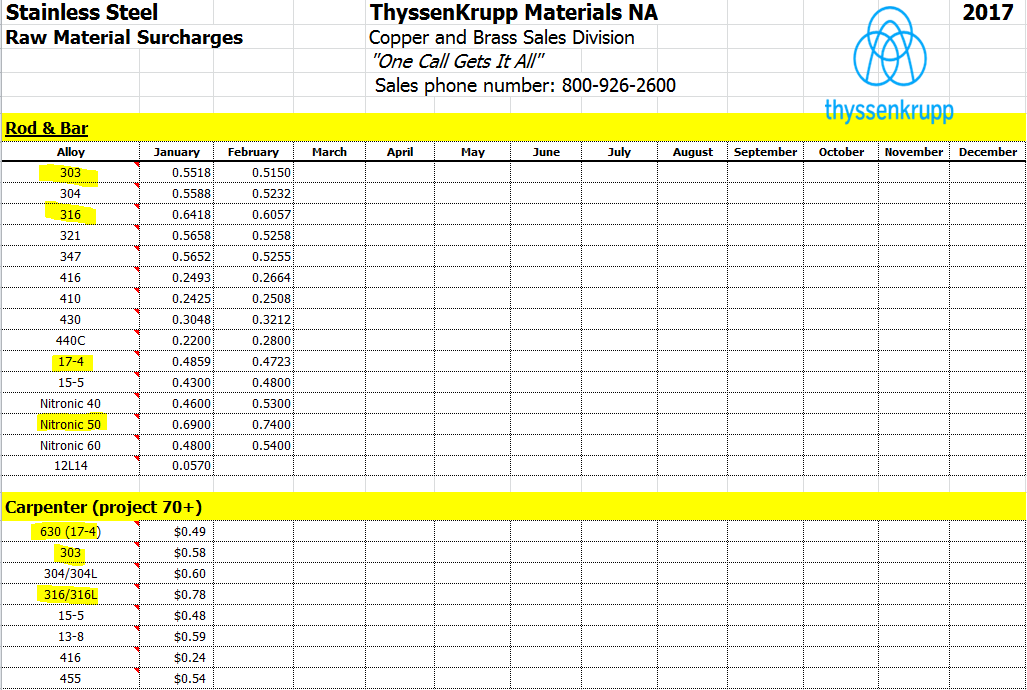Click the 304/304L Carpenter alloy cell
1027x690 pixels.
point(70,574)
